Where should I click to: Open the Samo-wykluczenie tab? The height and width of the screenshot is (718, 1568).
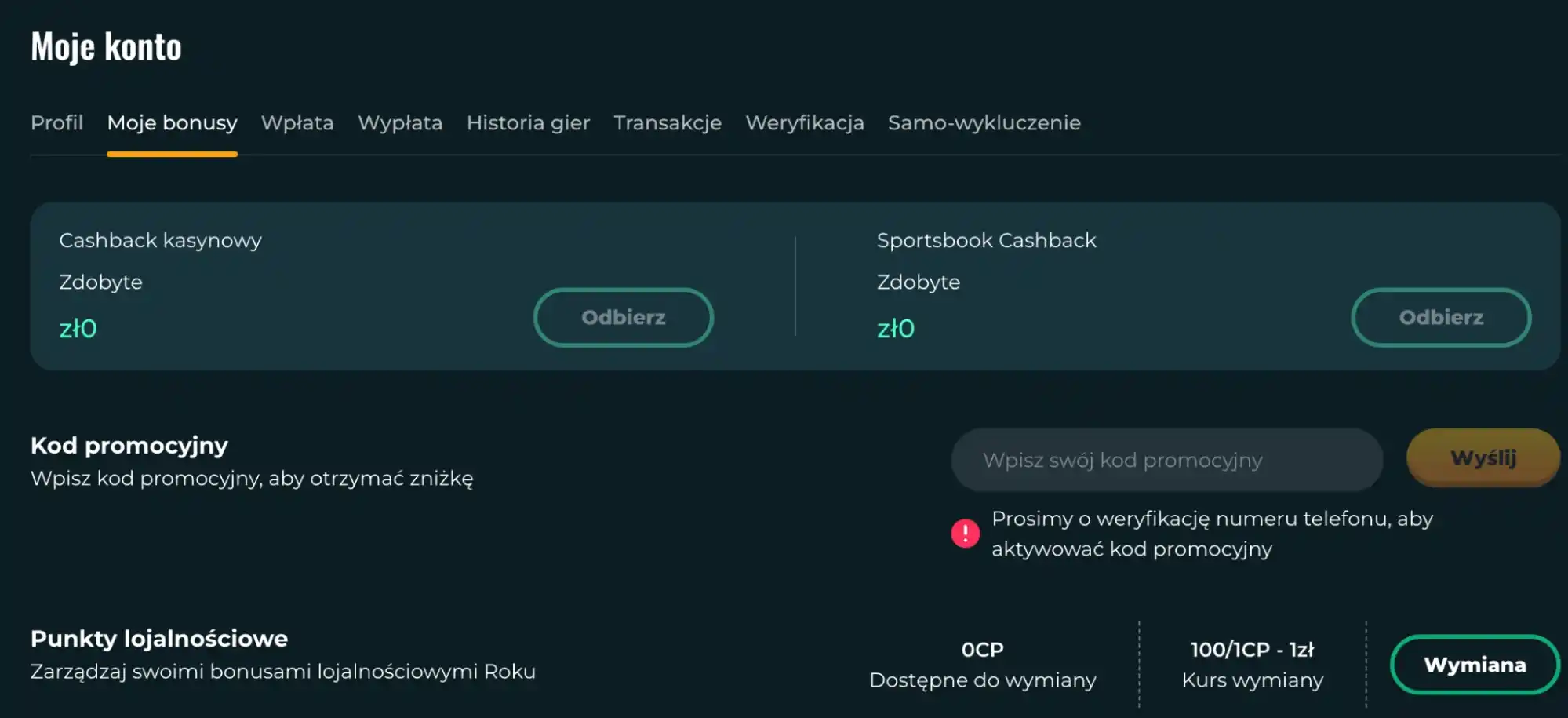coord(984,123)
